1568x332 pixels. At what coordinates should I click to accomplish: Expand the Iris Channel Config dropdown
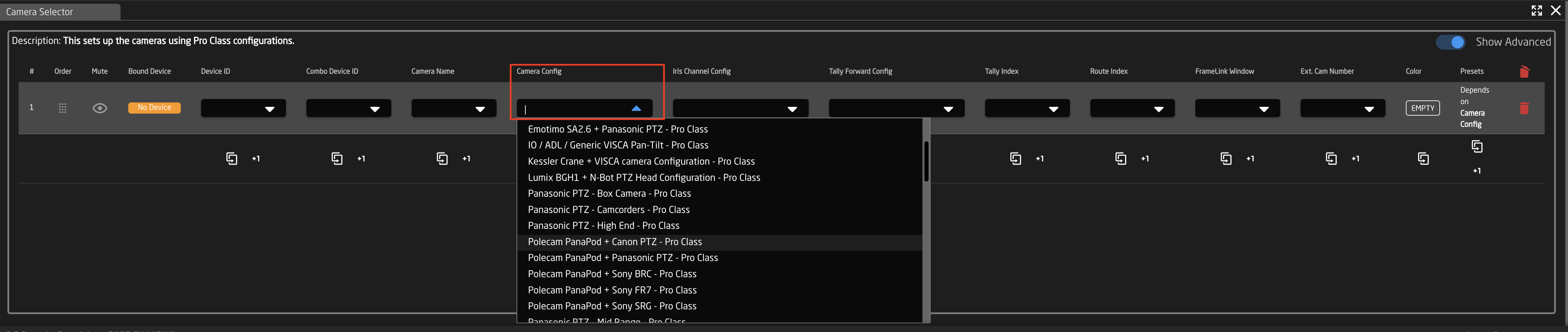740,109
